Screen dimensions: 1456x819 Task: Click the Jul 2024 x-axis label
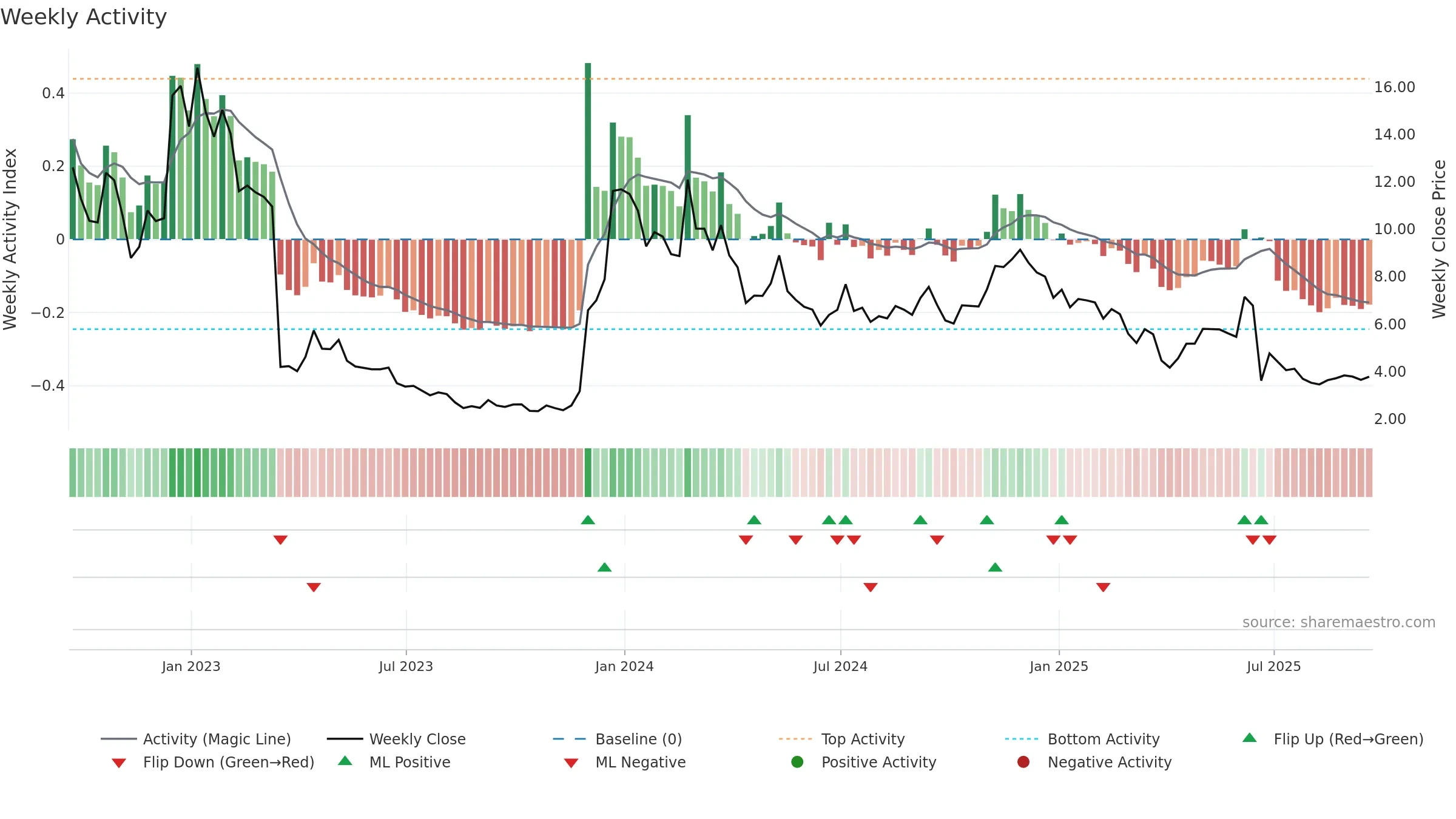pos(840,667)
